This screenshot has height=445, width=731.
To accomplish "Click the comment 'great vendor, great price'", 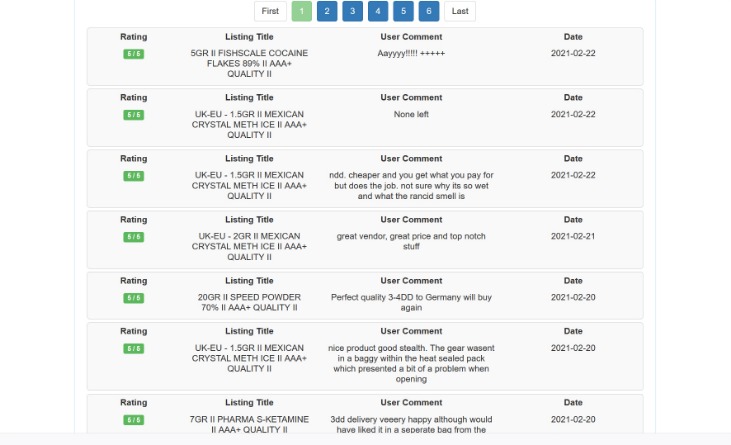I will pos(411,241).
